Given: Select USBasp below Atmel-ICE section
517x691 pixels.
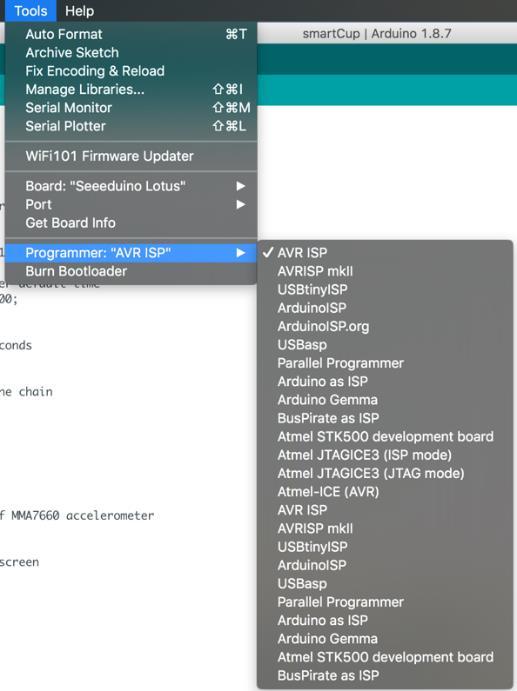Looking at the screenshot, I should 385,583.
